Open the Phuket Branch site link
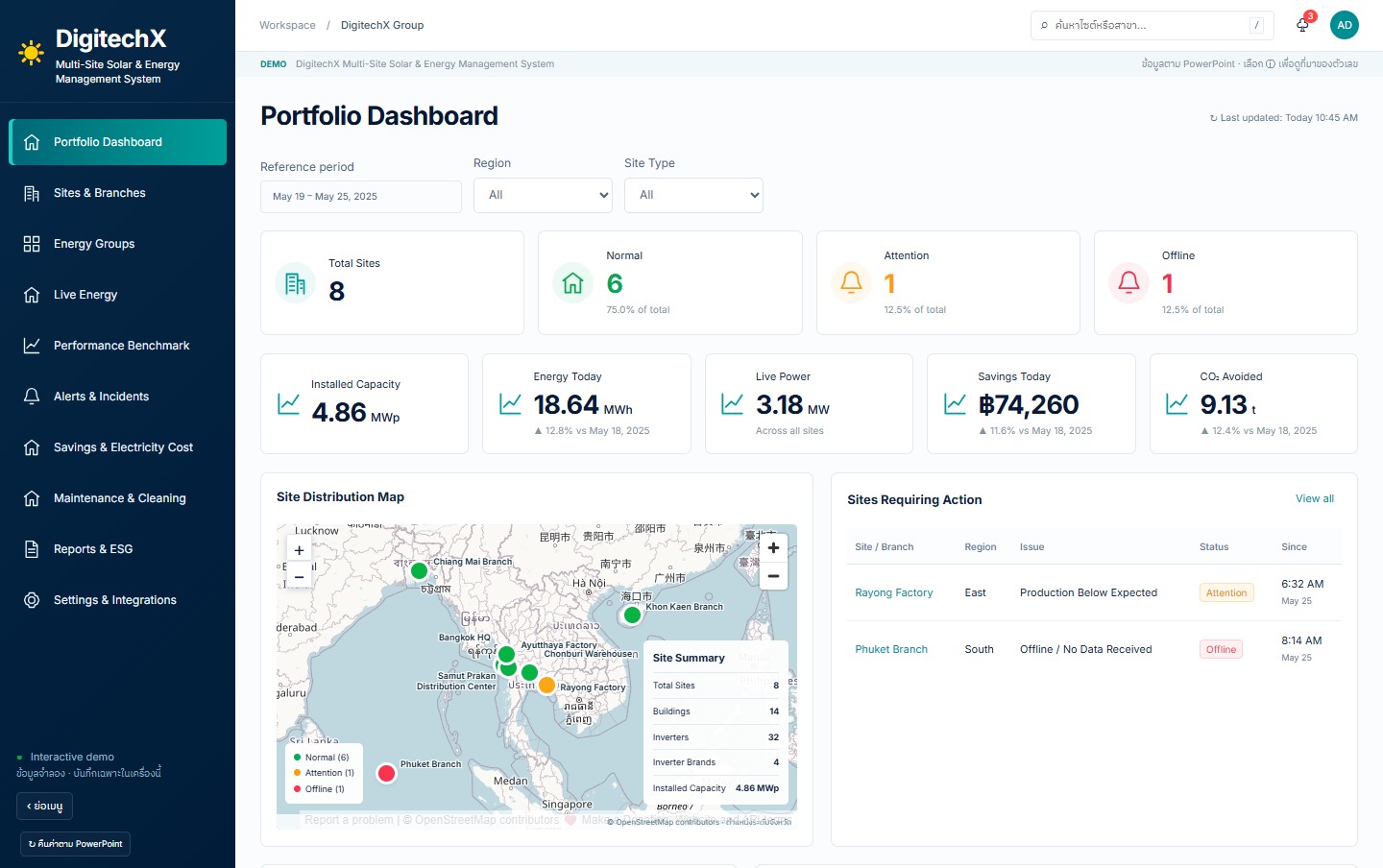The width and height of the screenshot is (1383, 868). 891,649
